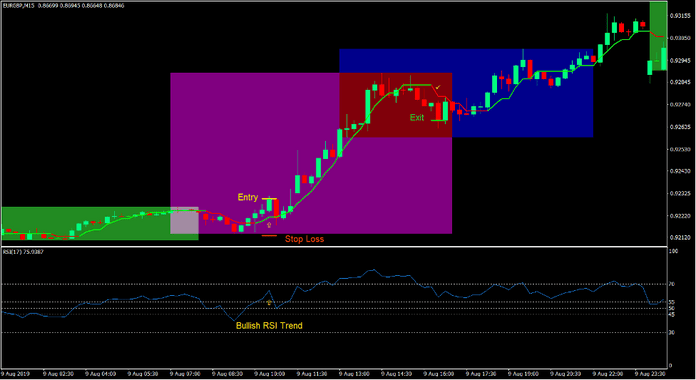This screenshot has width=696, height=380.
Task: Click the 0.92325 price axis label
Action: pos(679,194)
